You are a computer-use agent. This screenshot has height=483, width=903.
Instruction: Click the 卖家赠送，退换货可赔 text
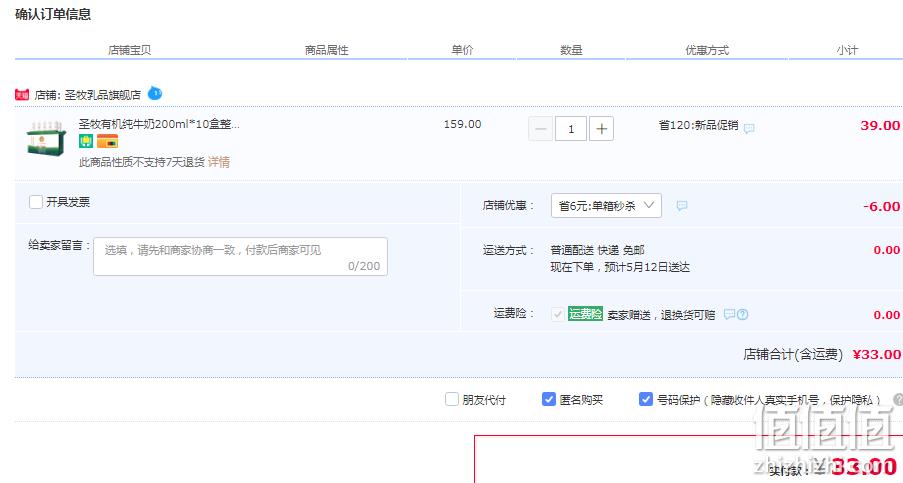[661, 315]
